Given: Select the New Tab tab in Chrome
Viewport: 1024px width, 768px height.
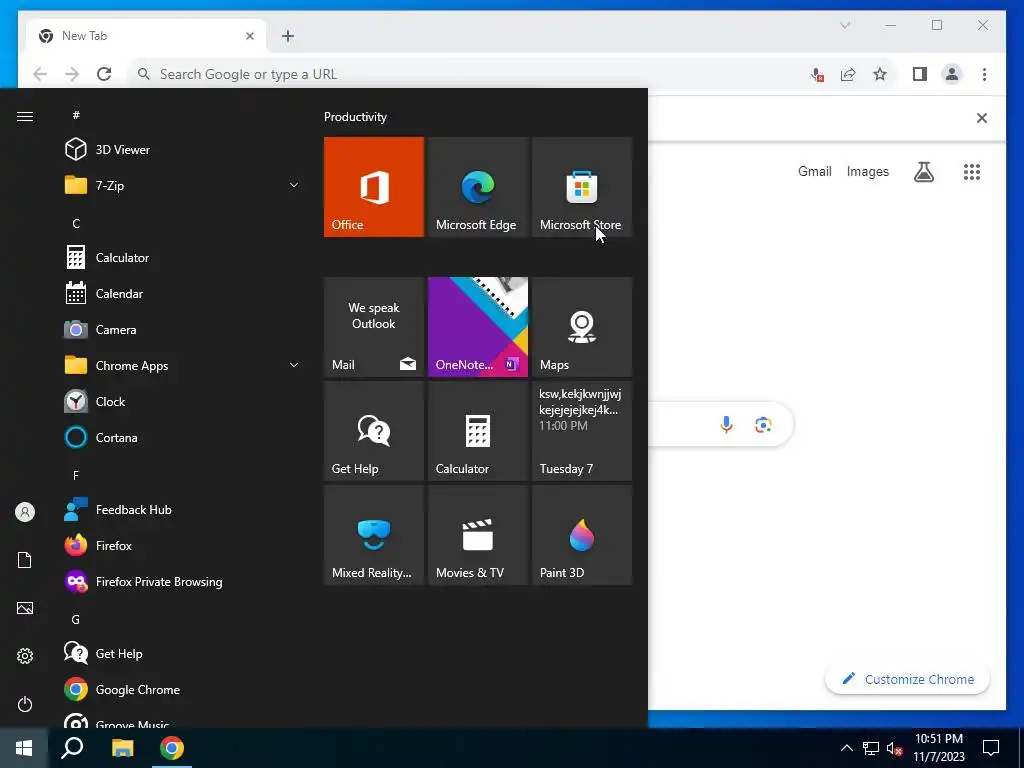Looking at the screenshot, I should click(x=146, y=36).
